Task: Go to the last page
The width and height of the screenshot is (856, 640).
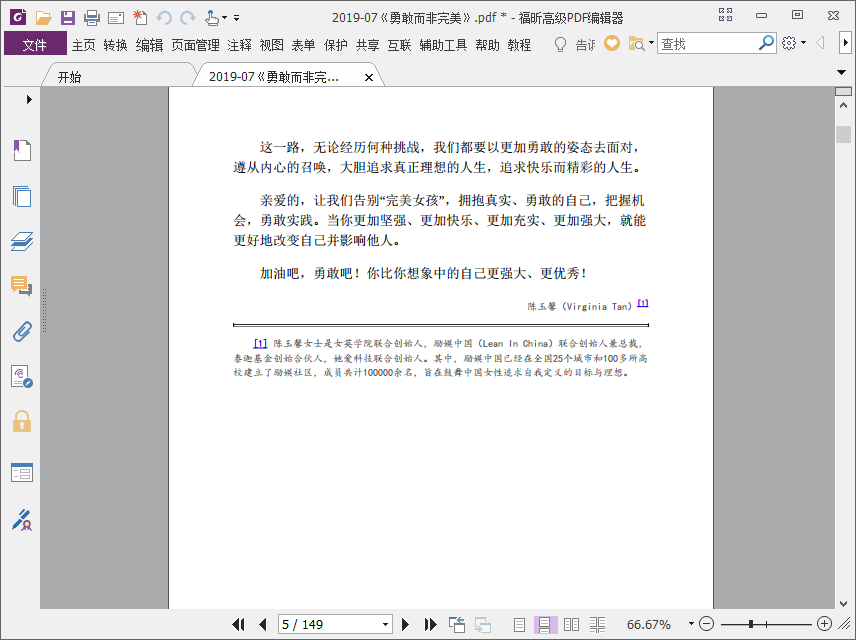Action: [430, 624]
